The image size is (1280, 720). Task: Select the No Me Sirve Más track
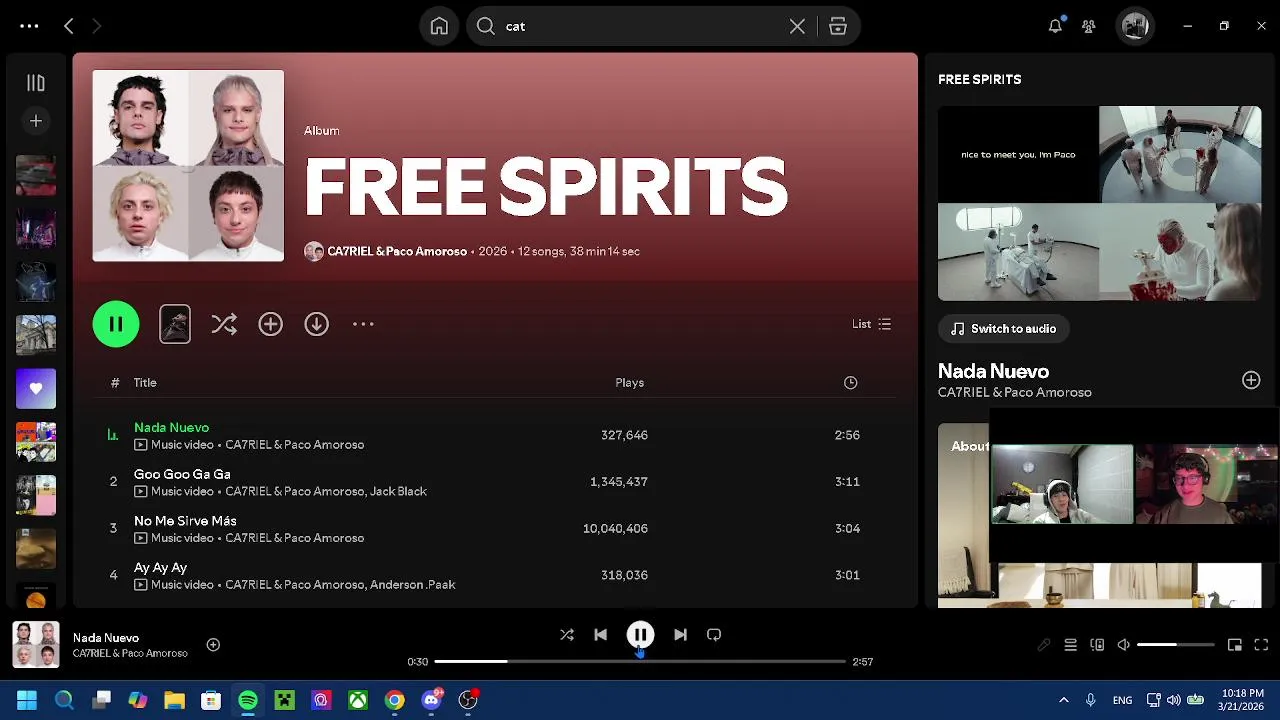(495, 528)
